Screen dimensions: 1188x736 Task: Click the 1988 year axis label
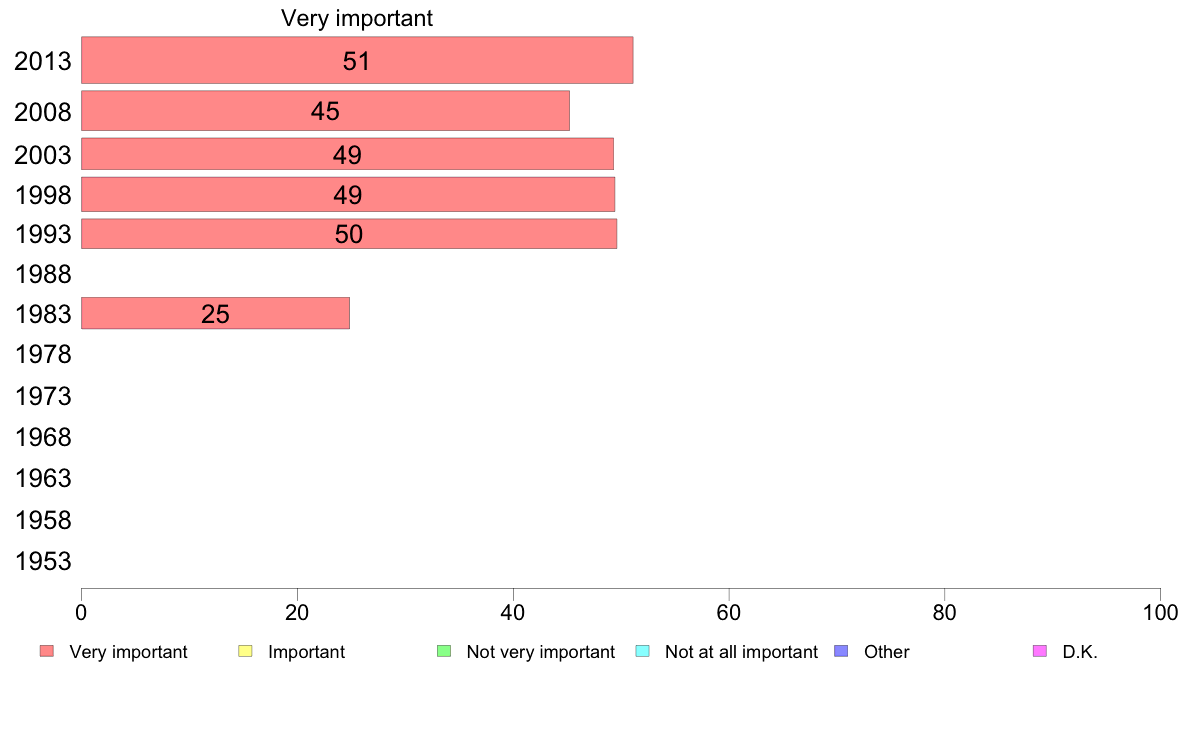pyautogui.click(x=43, y=274)
